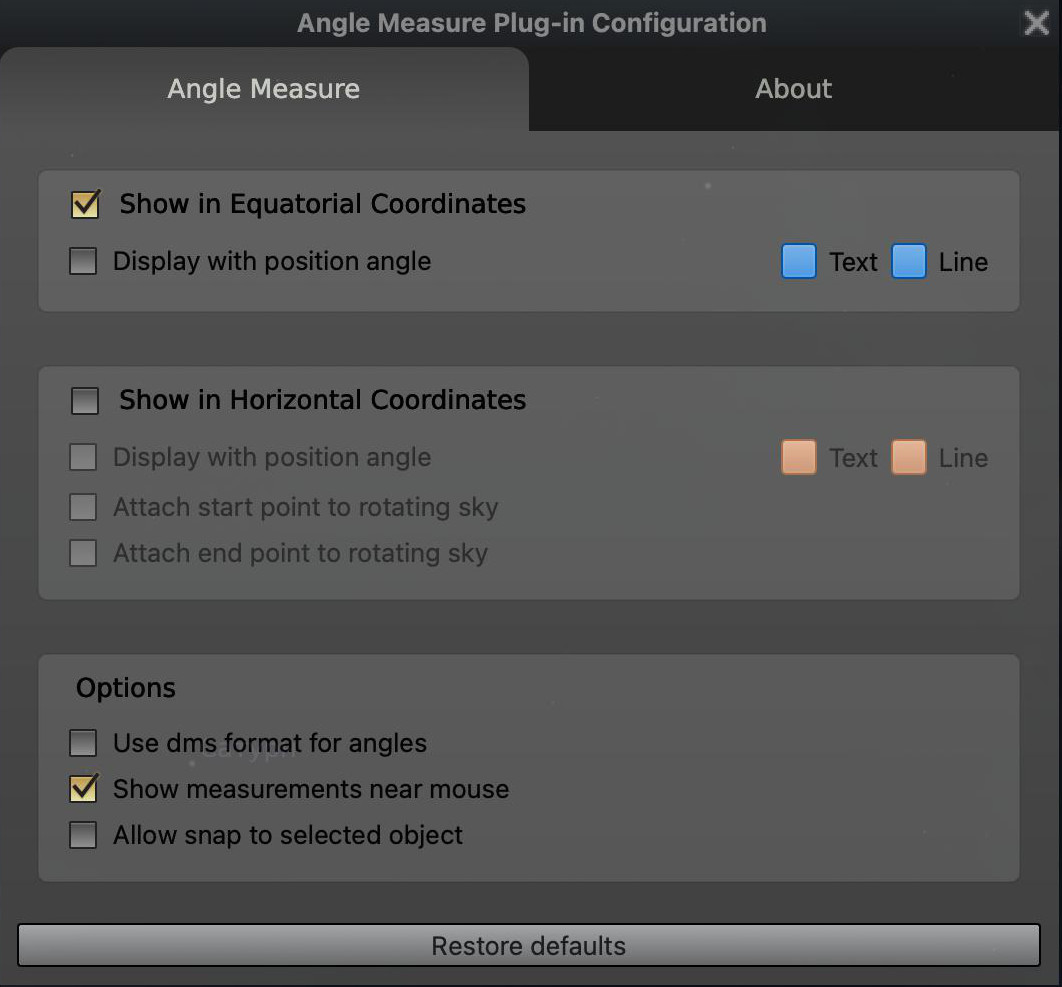Image resolution: width=1062 pixels, height=987 pixels.
Task: Enable Use dms format for angles
Action: pyautogui.click(x=83, y=743)
